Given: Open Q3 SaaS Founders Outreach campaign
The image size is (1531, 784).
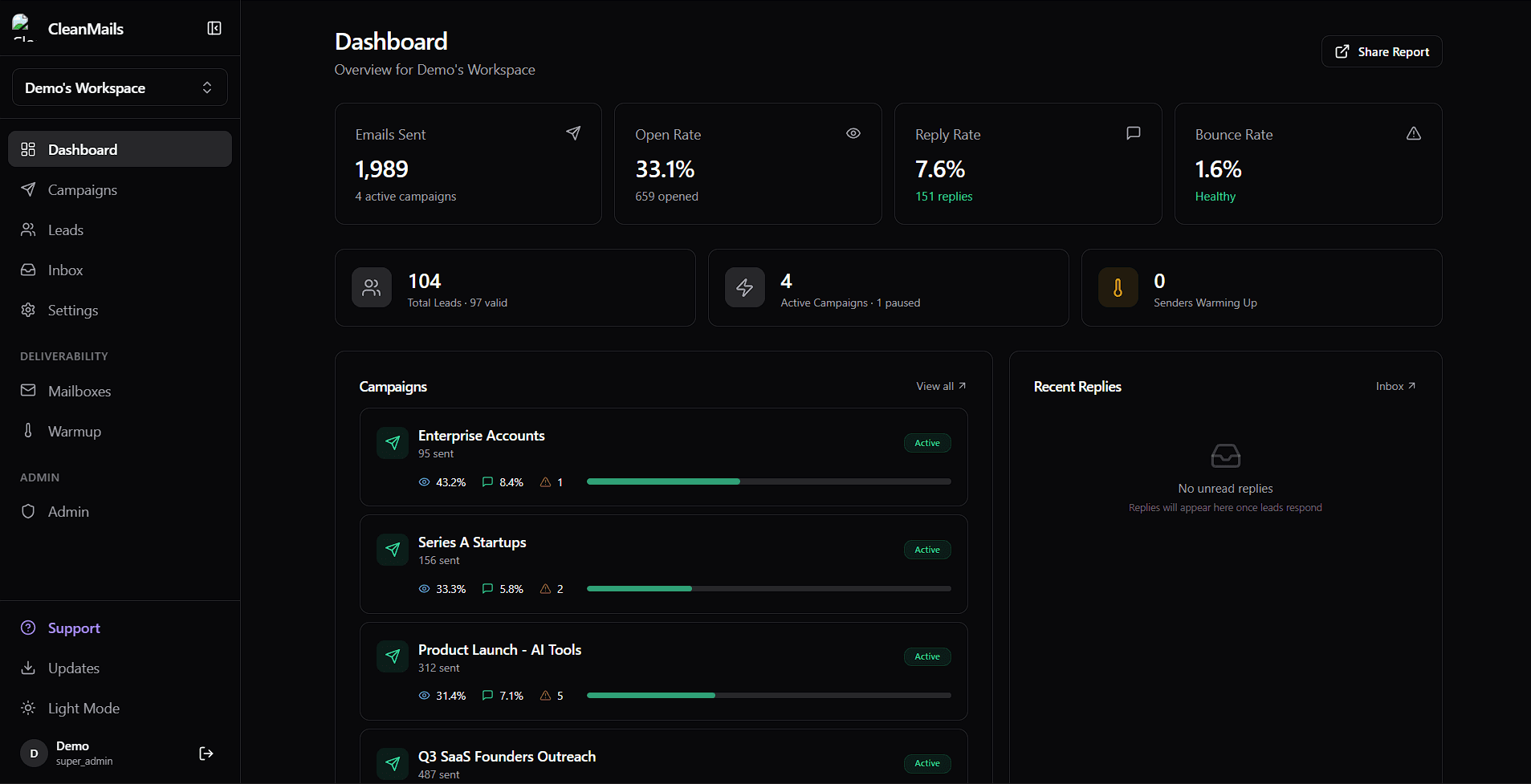Looking at the screenshot, I should (x=664, y=756).
